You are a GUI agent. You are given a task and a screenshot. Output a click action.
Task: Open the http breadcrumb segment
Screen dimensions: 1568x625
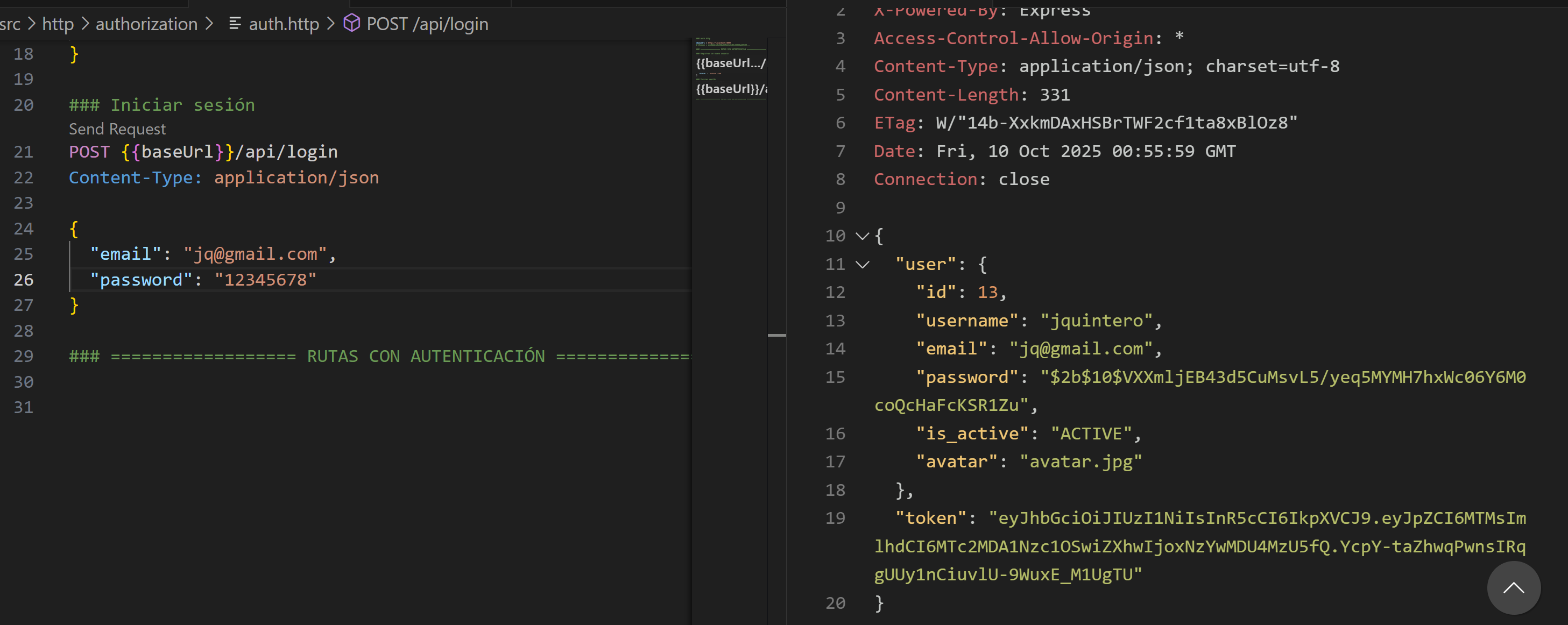pos(58,24)
